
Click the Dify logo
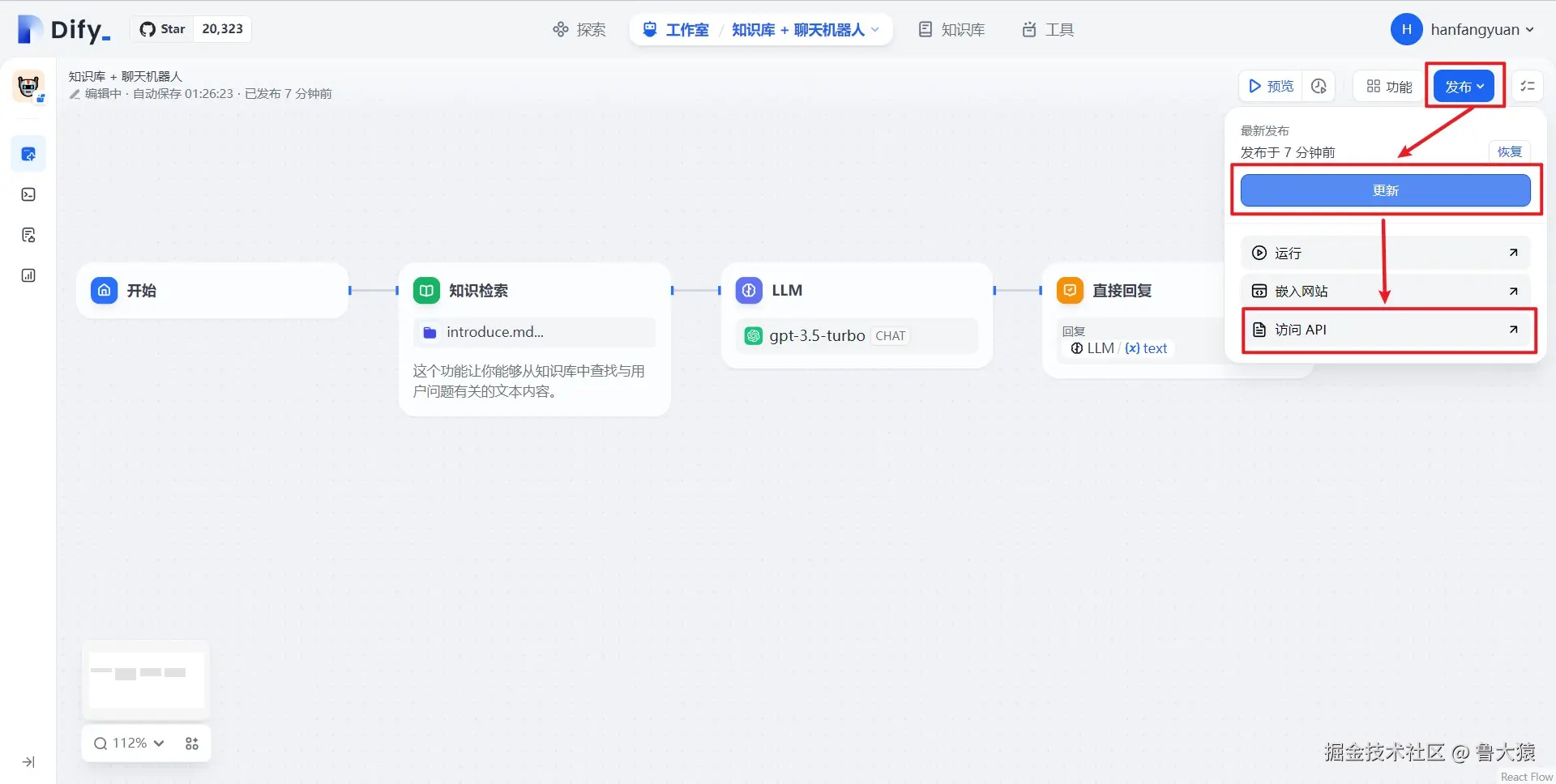(x=63, y=29)
